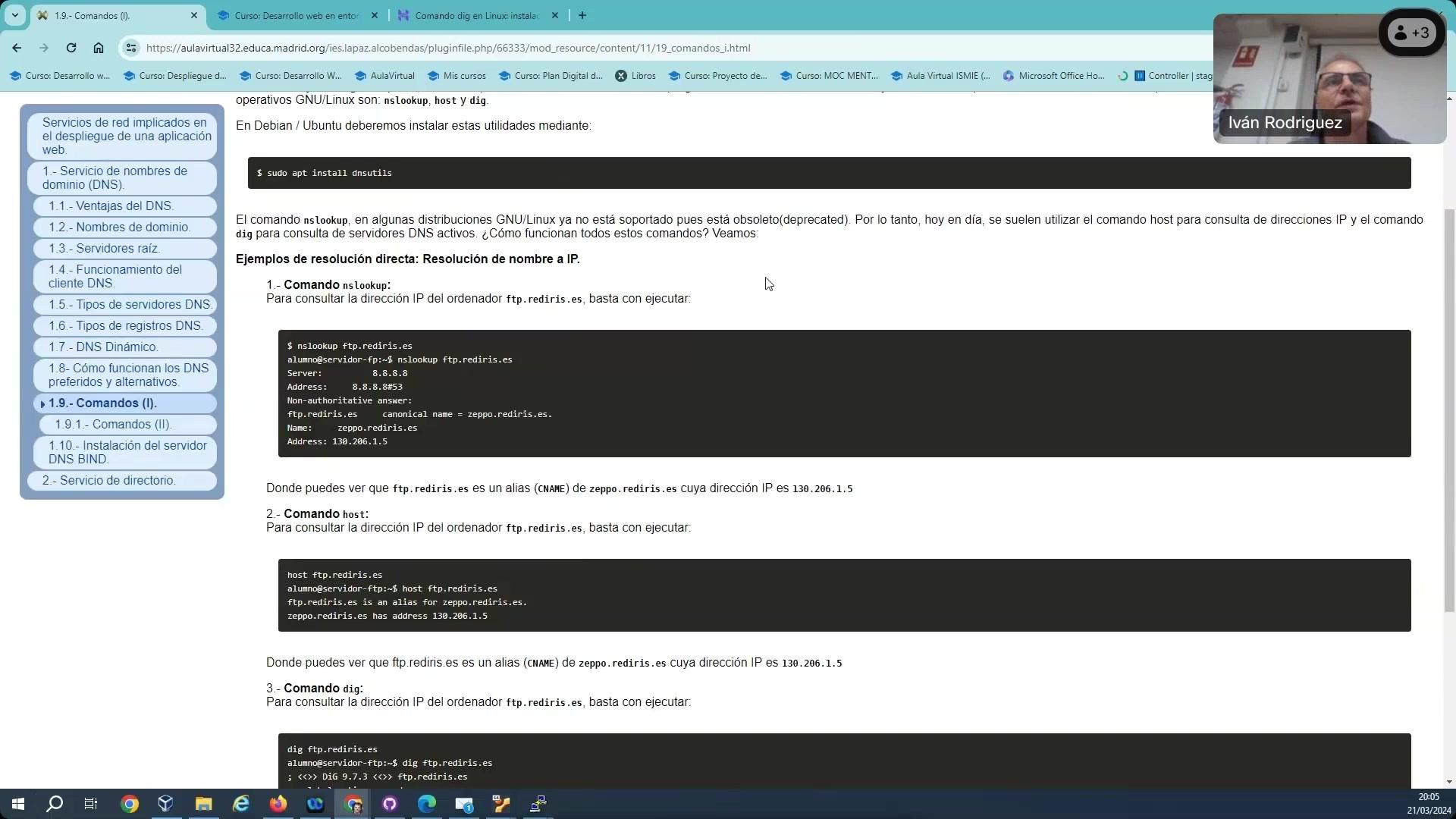
Task: Reload the page with the refresh icon
Action: pyautogui.click(x=71, y=48)
